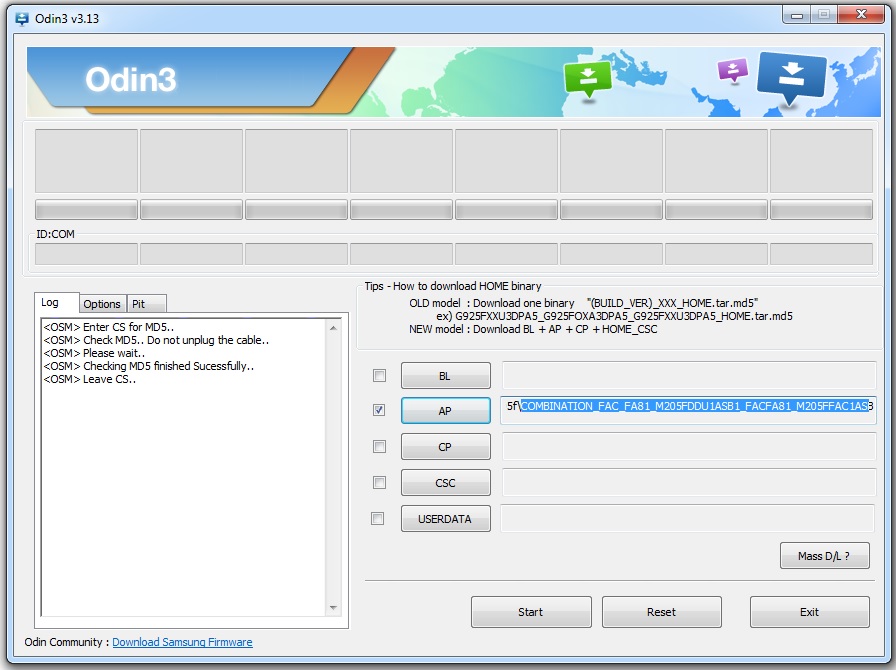Click the log scrollbar up arrow
Screen dimensions: 896x670
(x=333, y=328)
